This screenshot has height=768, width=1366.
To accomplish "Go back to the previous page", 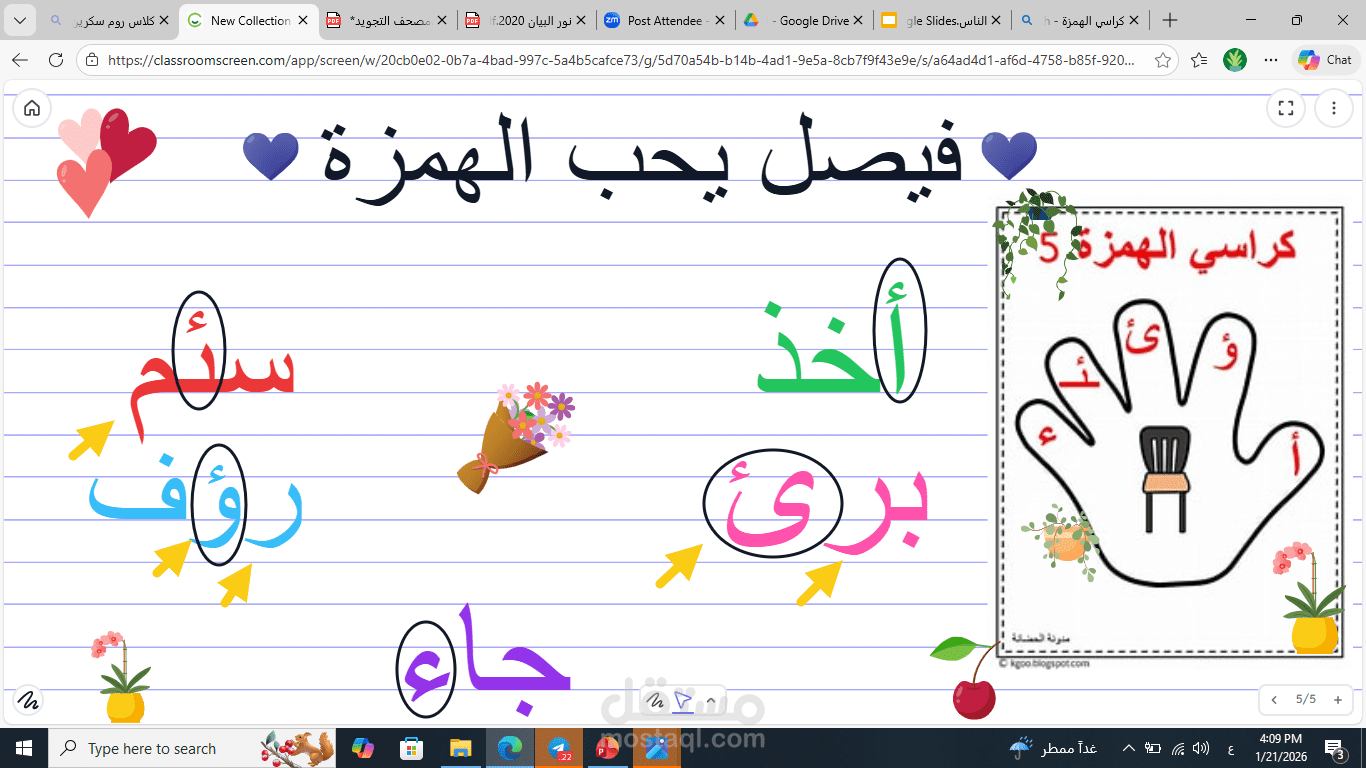I will (x=20, y=60).
